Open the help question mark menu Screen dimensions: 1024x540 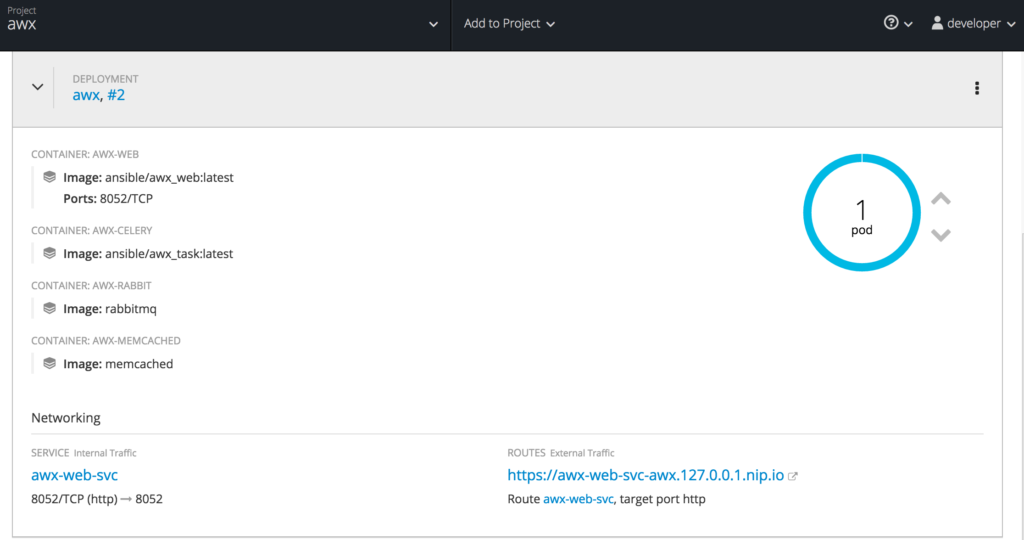[897, 23]
